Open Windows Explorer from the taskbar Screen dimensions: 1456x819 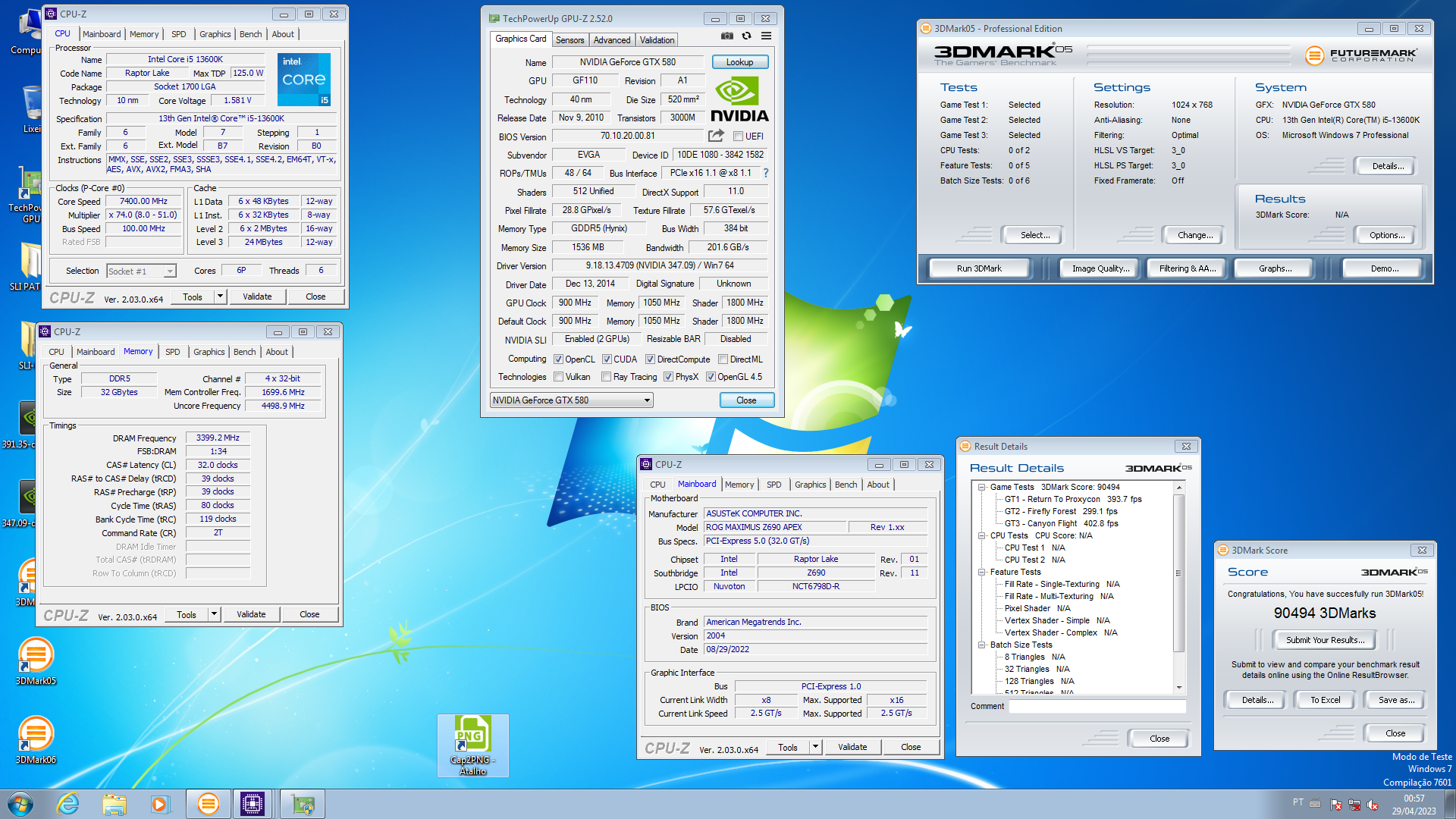115,804
